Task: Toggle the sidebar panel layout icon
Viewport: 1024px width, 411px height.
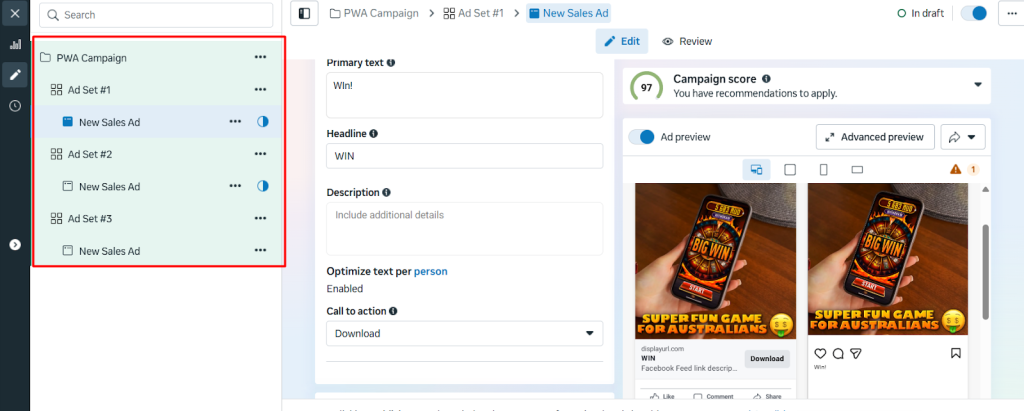Action: tap(304, 13)
